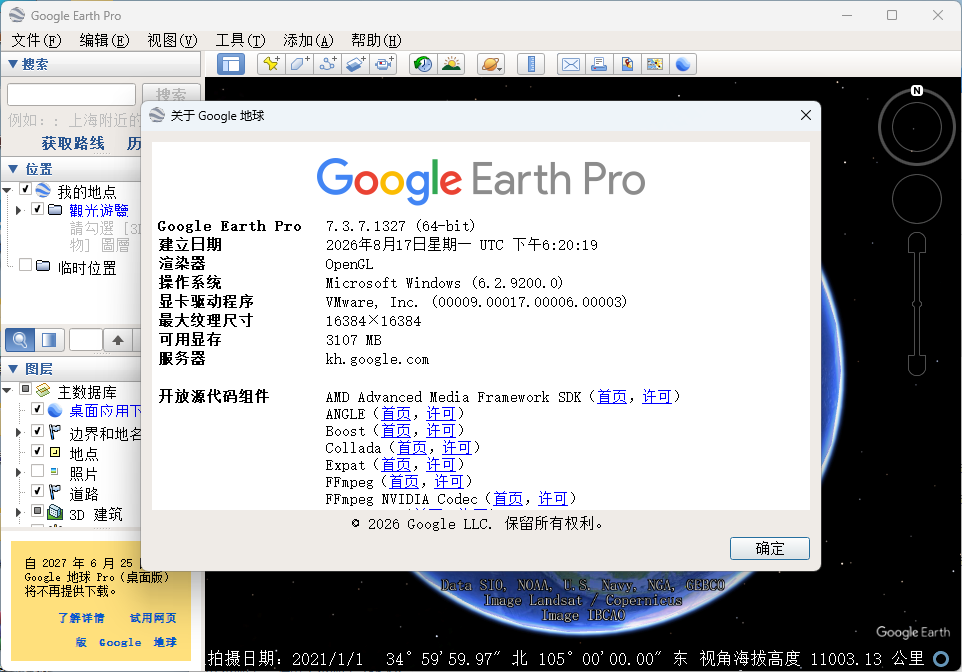Viewport: 962px width, 672px height.
Task: Collapse the 位置 panel header
Action: pyautogui.click(x=72, y=169)
